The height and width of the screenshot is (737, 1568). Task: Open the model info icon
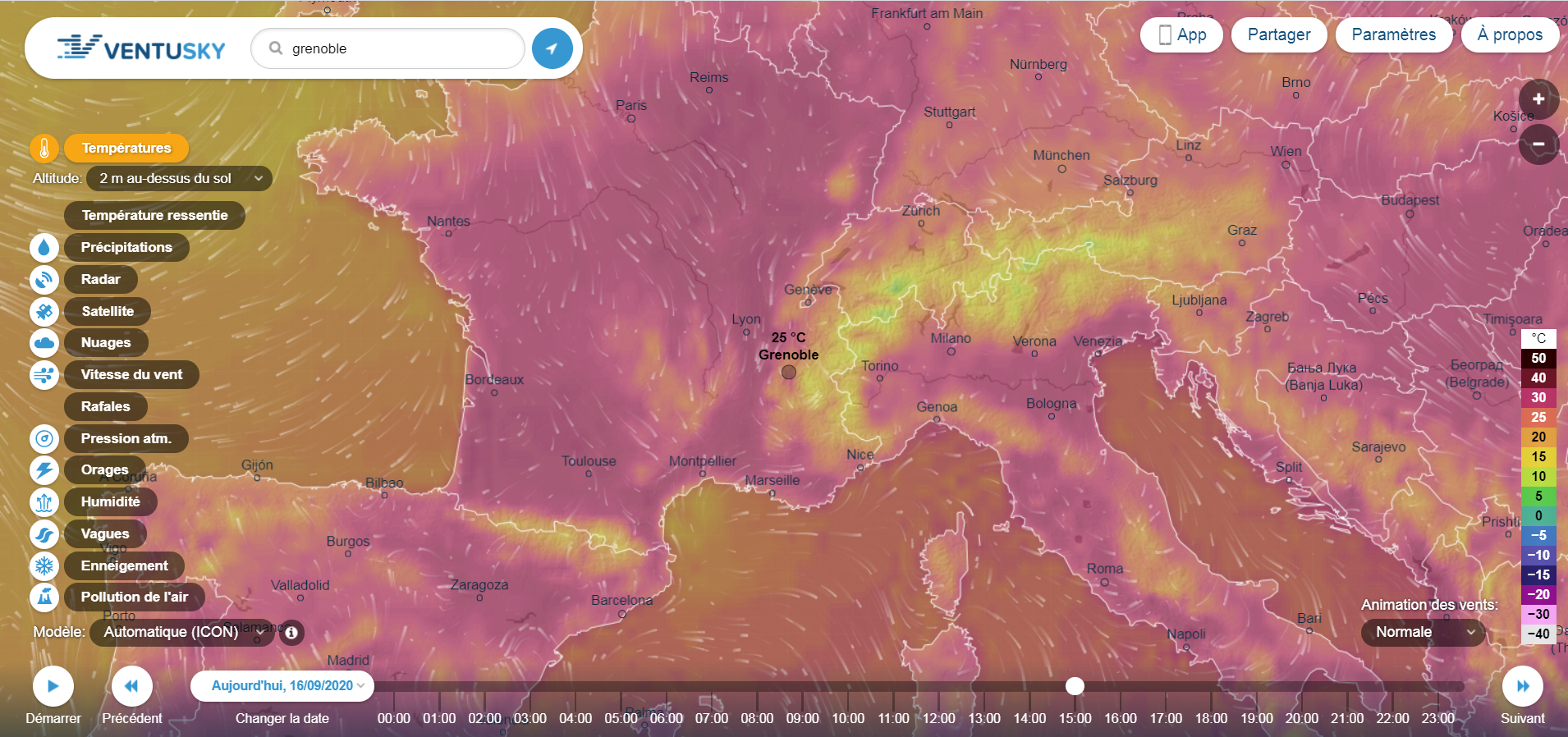click(x=291, y=632)
